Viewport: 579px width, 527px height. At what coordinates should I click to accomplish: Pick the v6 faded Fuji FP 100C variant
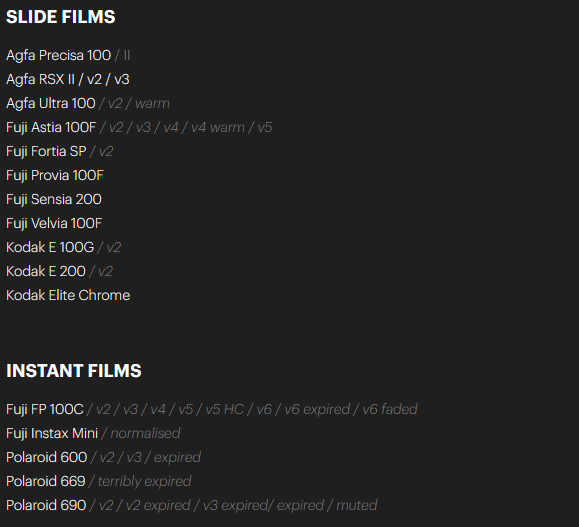pyautogui.click(x=390, y=410)
